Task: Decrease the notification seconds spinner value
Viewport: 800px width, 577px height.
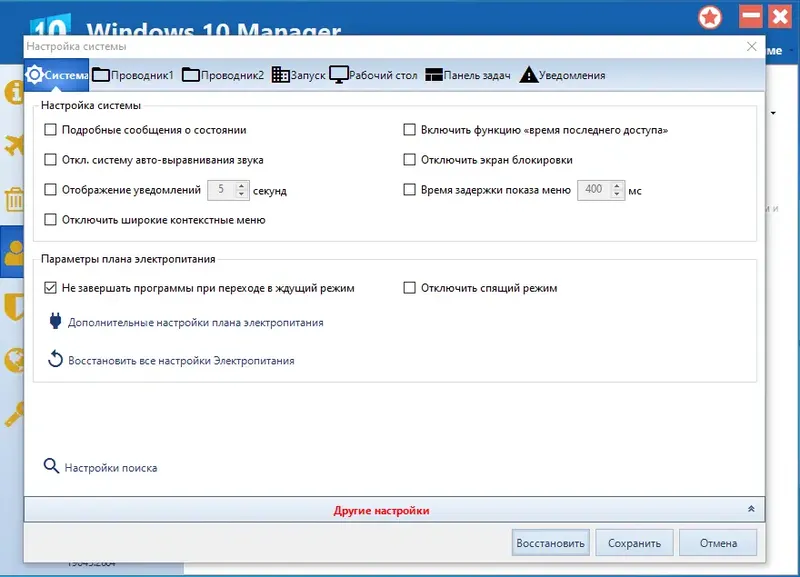Action: (241, 194)
